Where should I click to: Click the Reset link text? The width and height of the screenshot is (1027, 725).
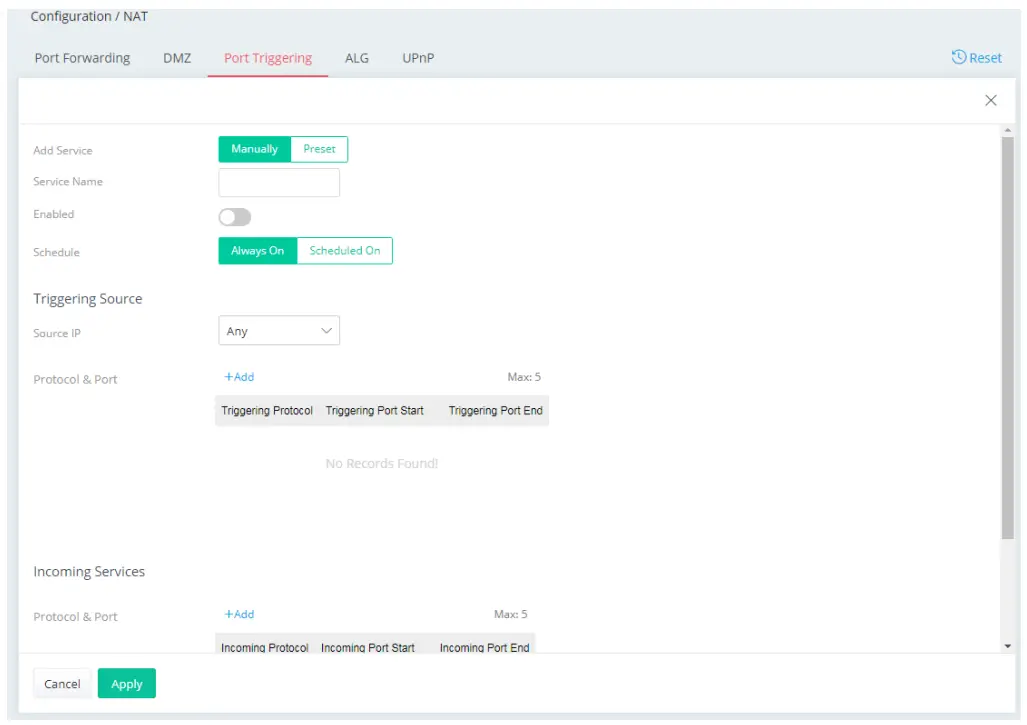[x=985, y=58]
